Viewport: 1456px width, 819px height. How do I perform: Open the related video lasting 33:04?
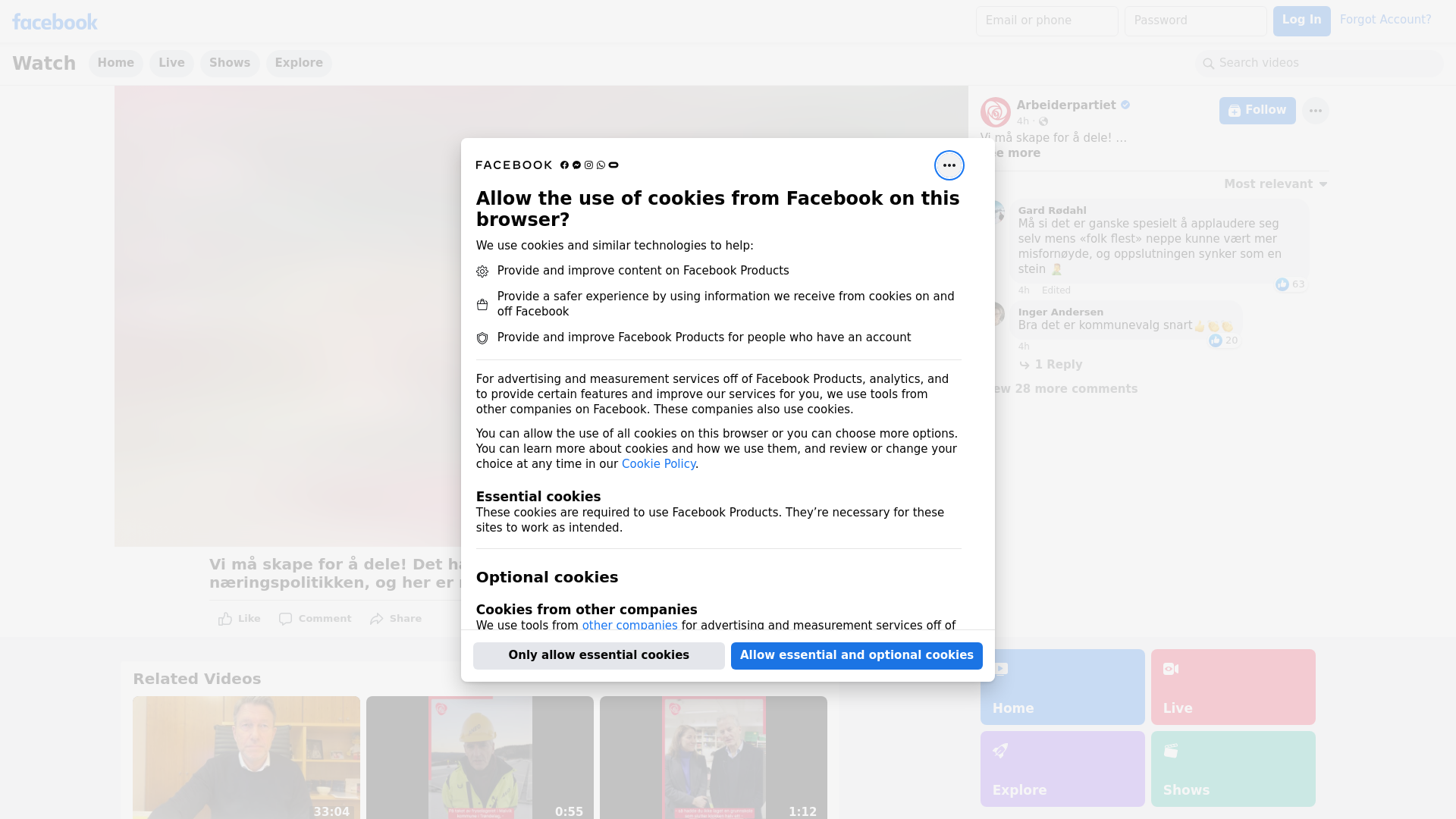click(246, 758)
